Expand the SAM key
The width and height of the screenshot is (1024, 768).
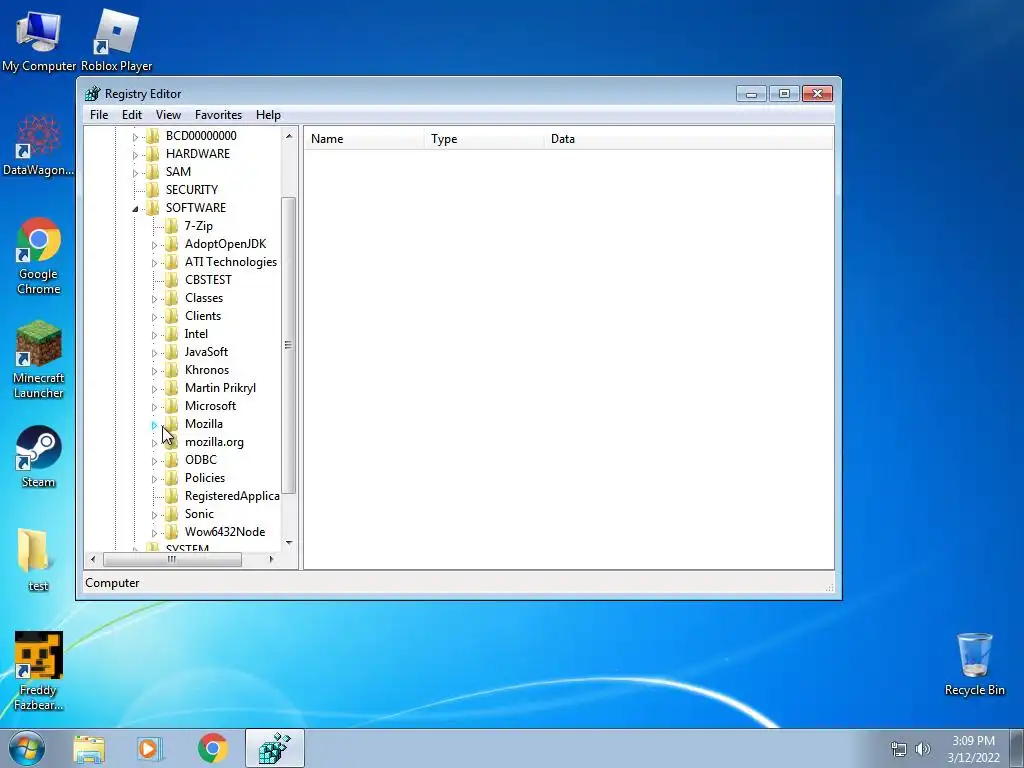tap(135, 173)
